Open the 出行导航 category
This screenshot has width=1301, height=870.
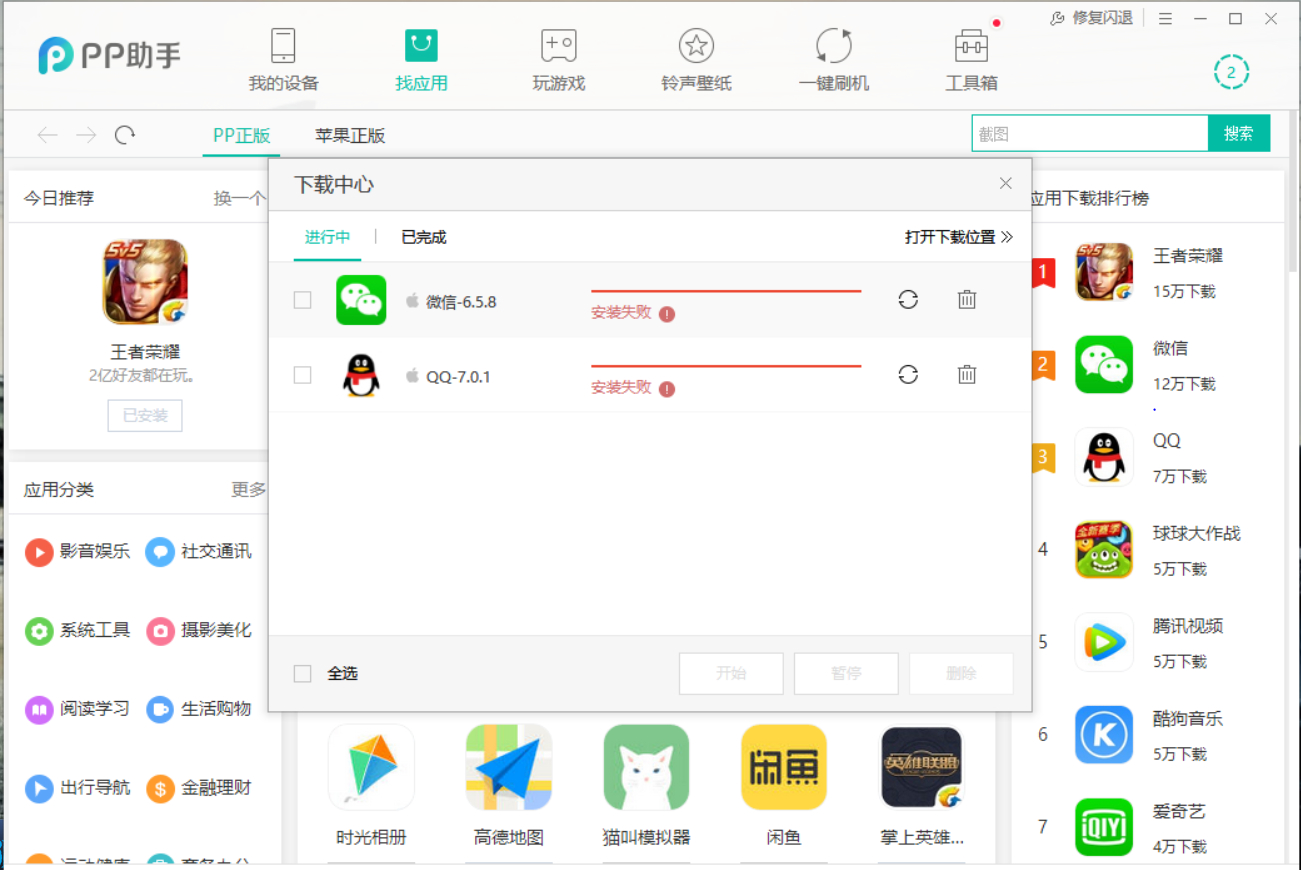78,788
